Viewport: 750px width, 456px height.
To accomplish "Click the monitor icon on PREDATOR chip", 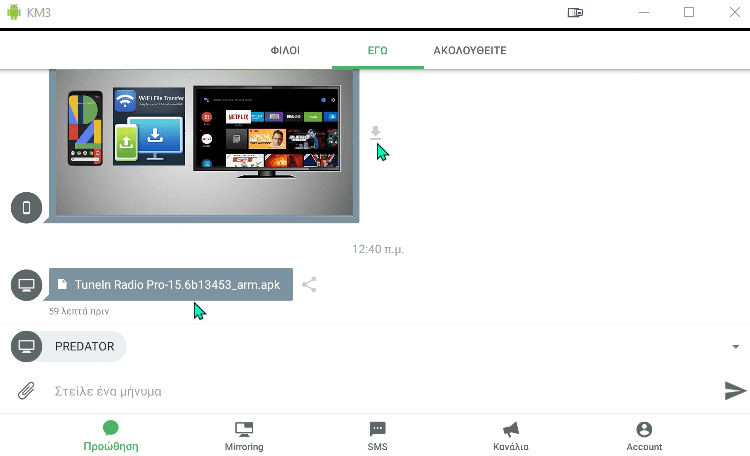I will point(26,346).
